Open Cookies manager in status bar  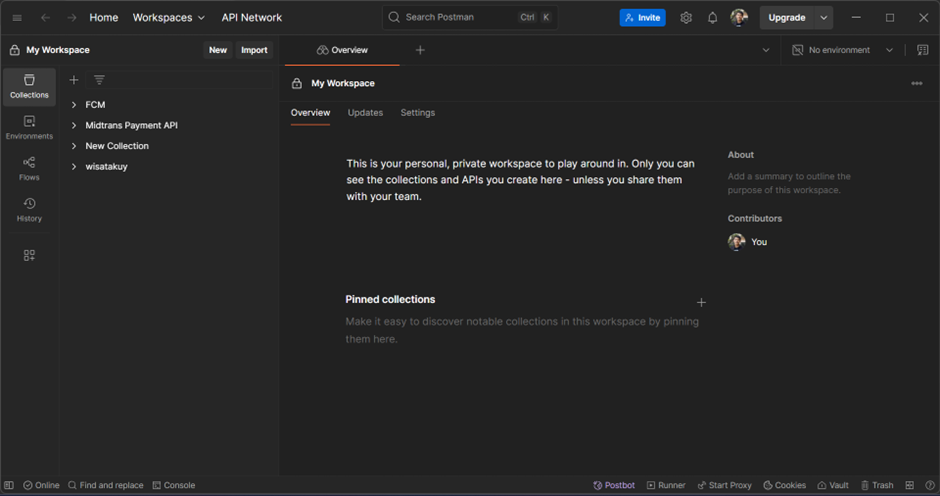click(x=784, y=485)
